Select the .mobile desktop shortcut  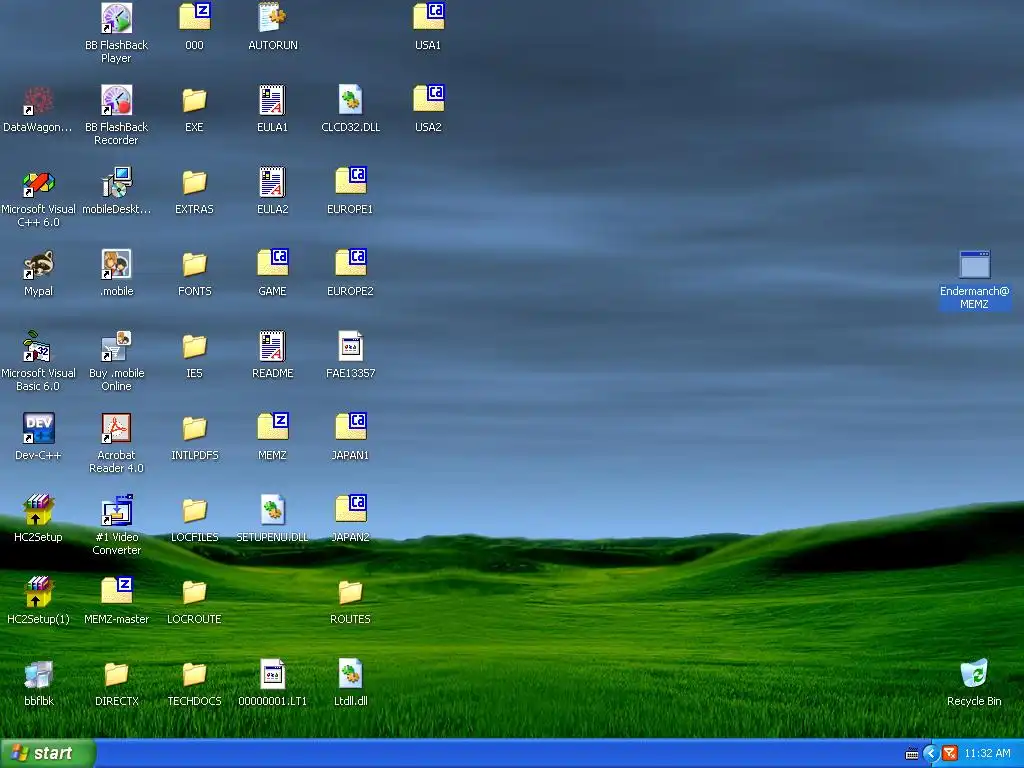click(x=116, y=264)
